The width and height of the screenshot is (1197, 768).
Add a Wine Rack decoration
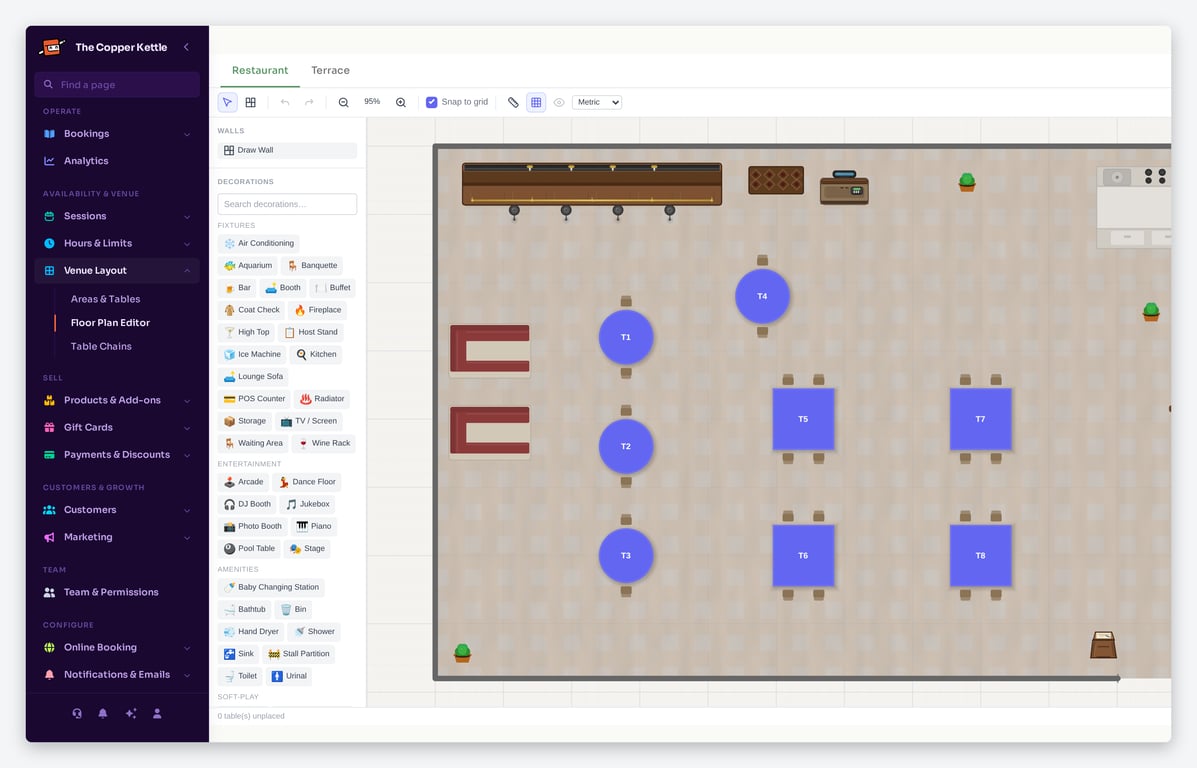tap(324, 443)
